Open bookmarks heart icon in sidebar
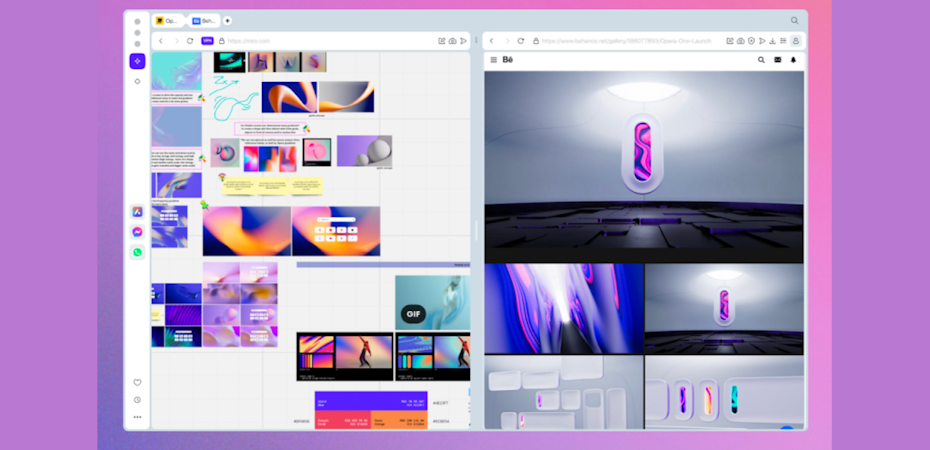Image resolution: width=930 pixels, height=450 pixels. (138, 382)
